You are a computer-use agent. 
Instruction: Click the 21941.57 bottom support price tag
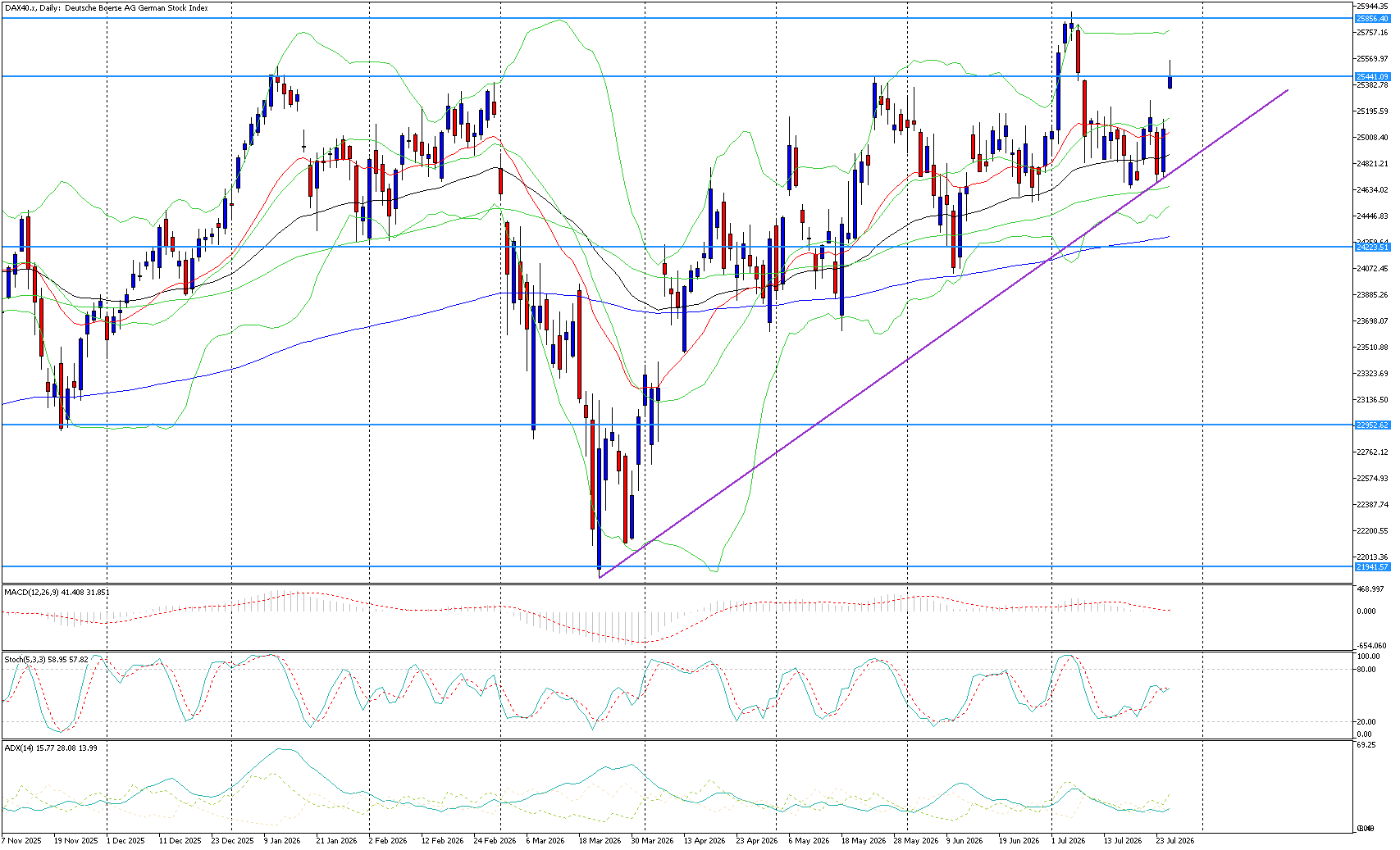tap(1372, 566)
